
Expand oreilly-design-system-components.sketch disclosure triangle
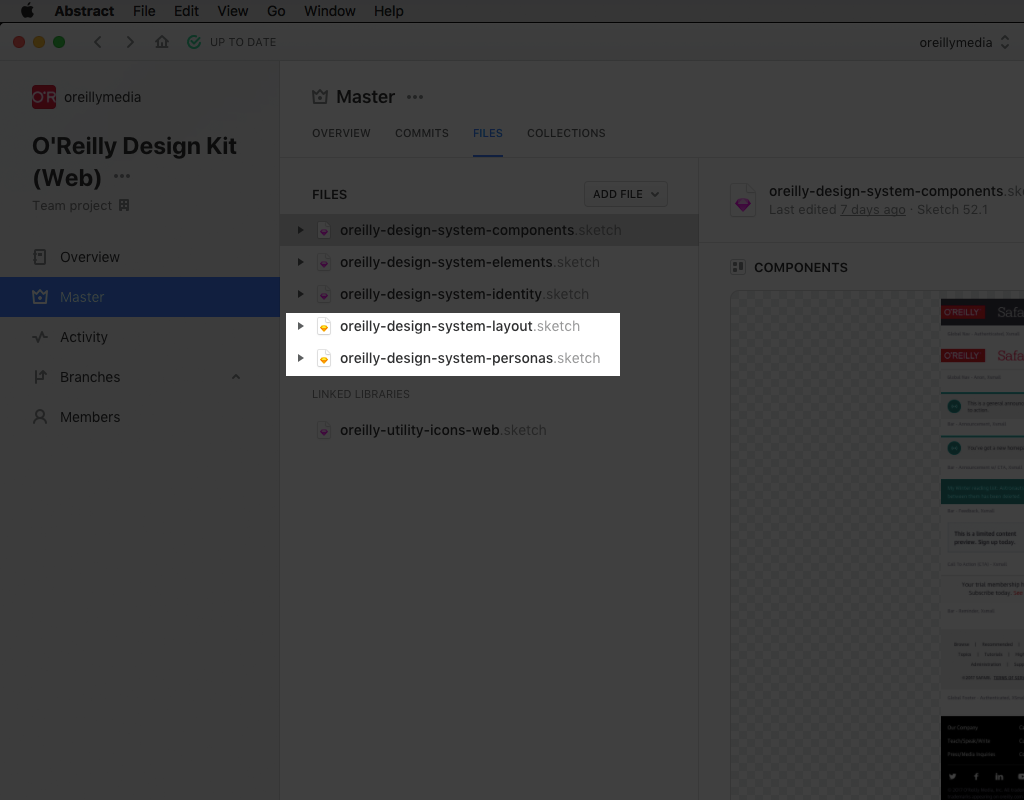[x=300, y=230]
